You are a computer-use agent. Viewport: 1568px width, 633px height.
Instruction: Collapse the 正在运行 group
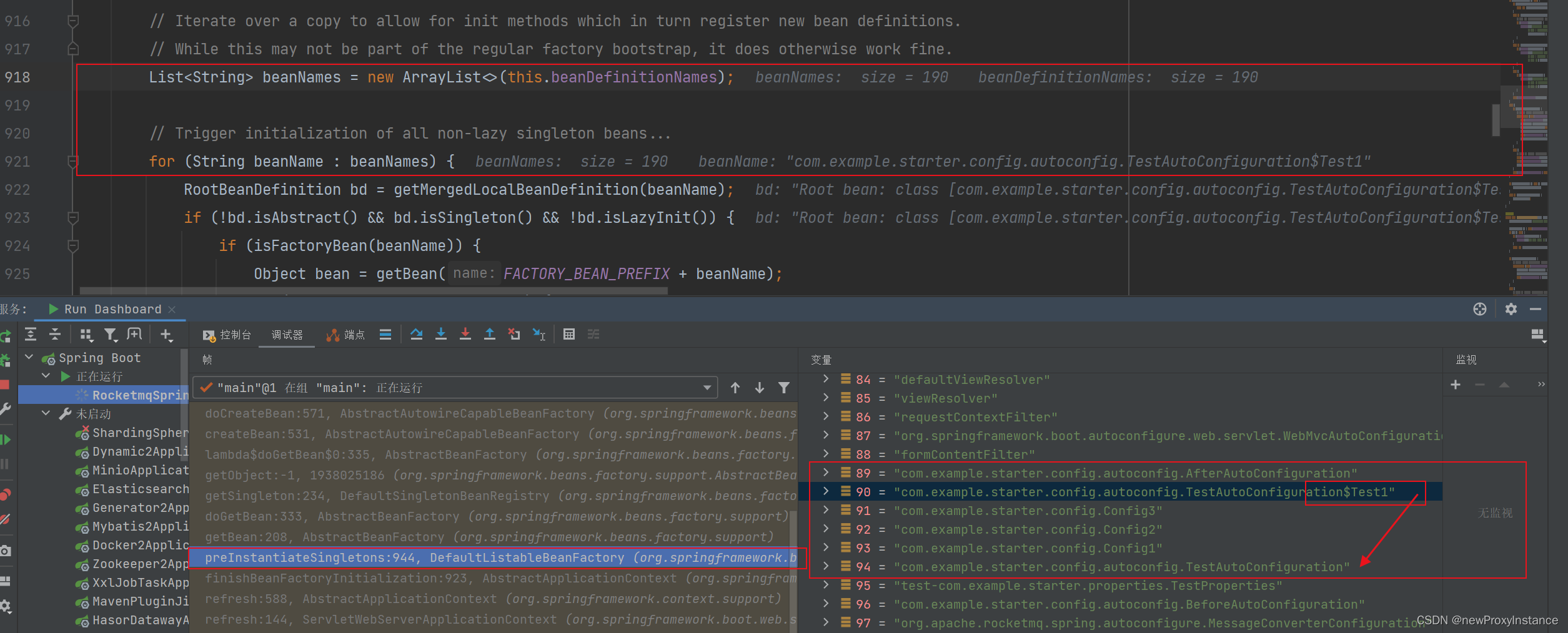[46, 376]
